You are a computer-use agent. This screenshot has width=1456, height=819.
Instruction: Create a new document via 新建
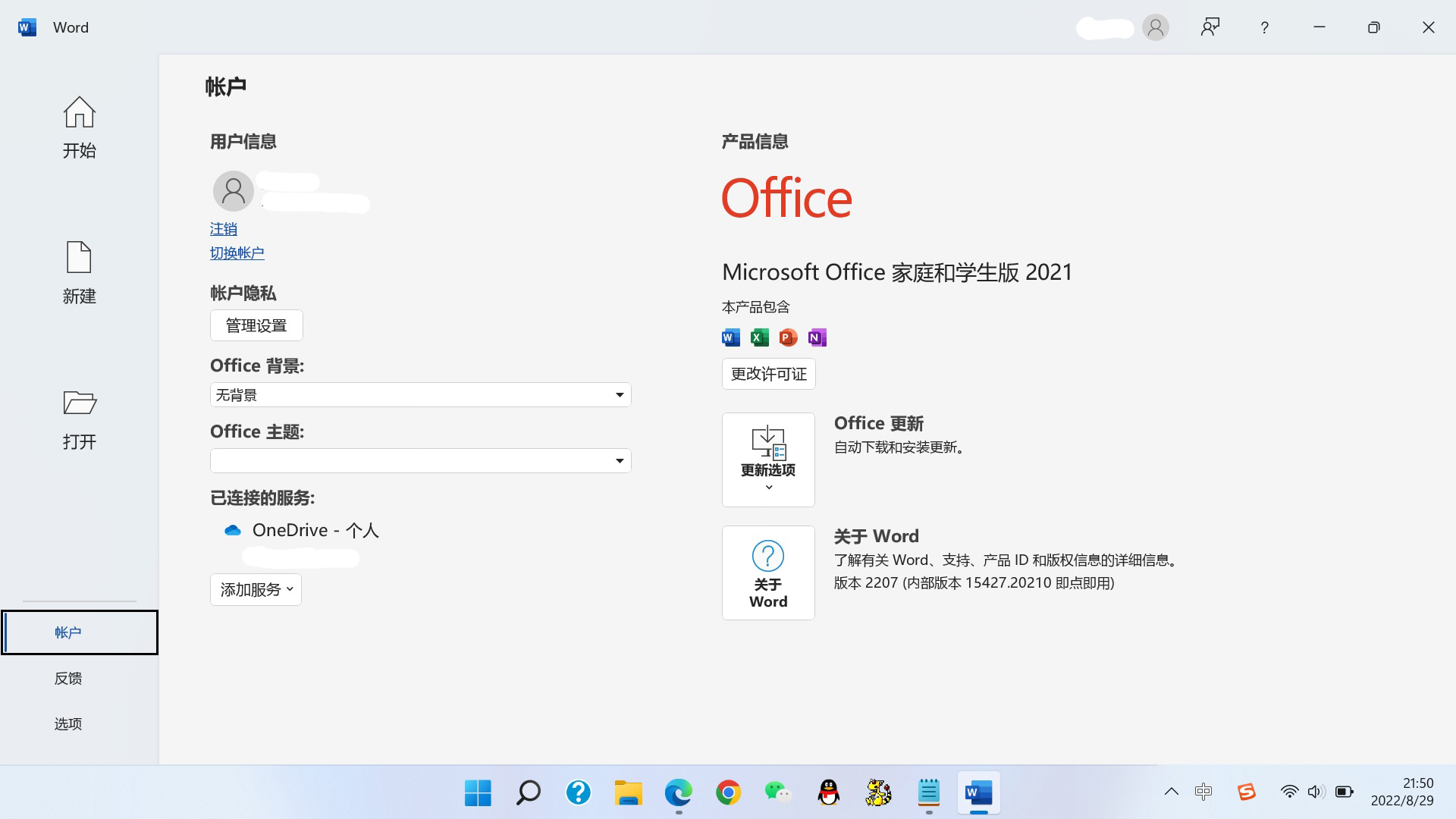click(79, 273)
